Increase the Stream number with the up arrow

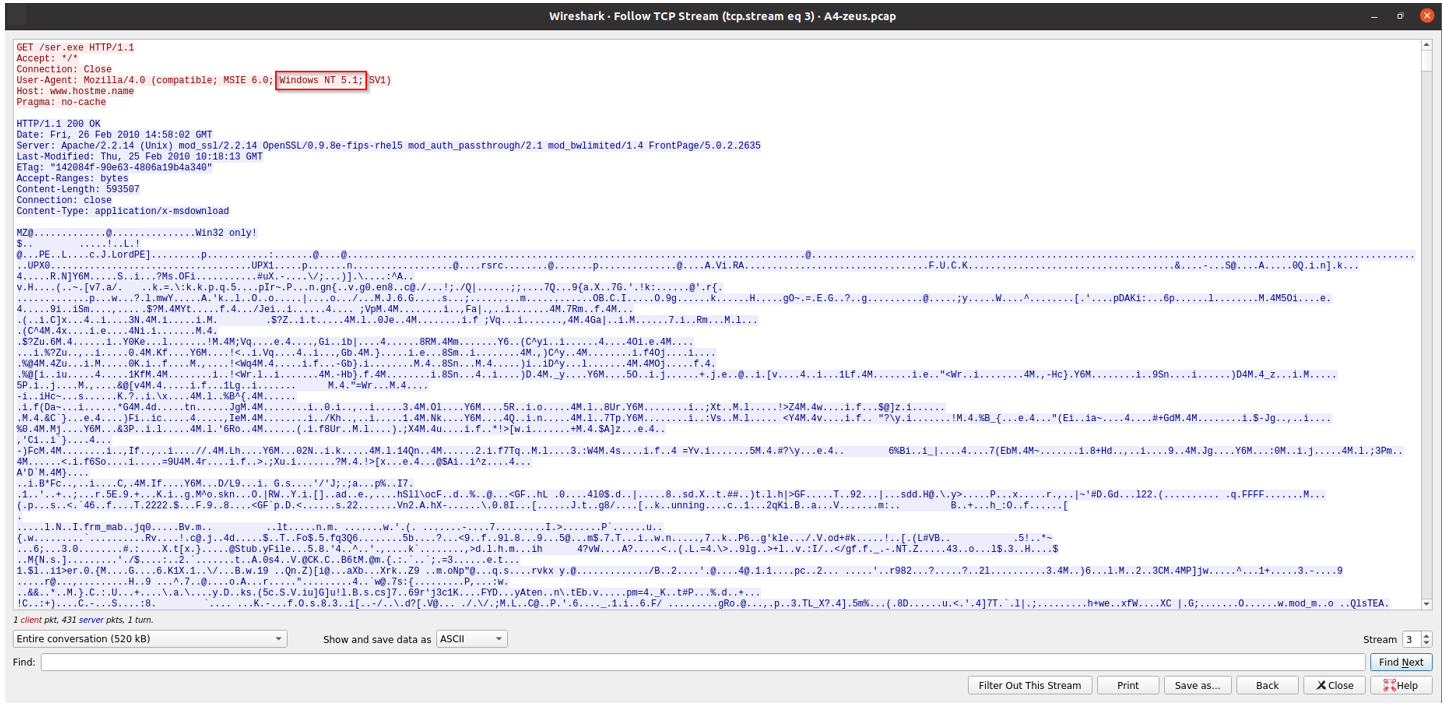pos(1426,634)
